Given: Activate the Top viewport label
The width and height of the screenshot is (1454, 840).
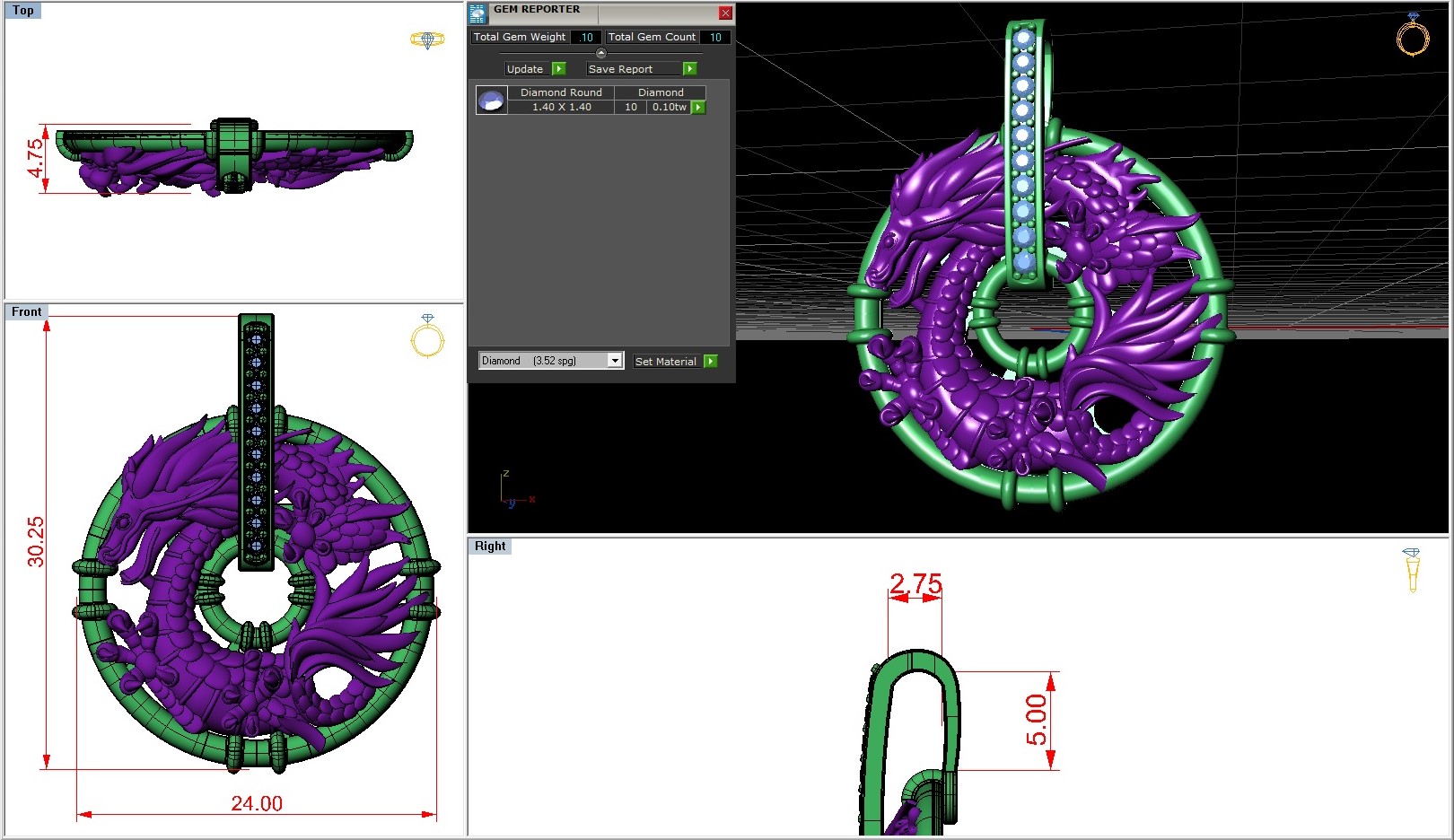Looking at the screenshot, I should (23, 11).
